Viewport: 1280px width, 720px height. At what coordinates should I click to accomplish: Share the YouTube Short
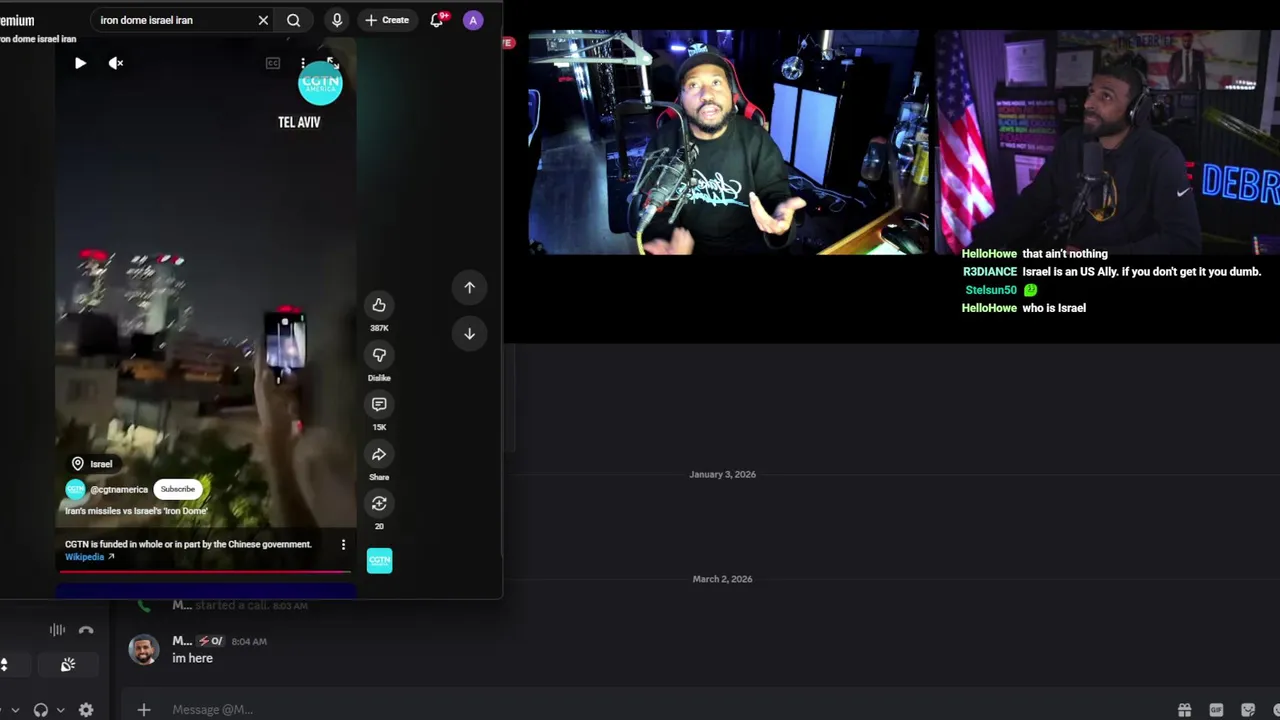[379, 454]
